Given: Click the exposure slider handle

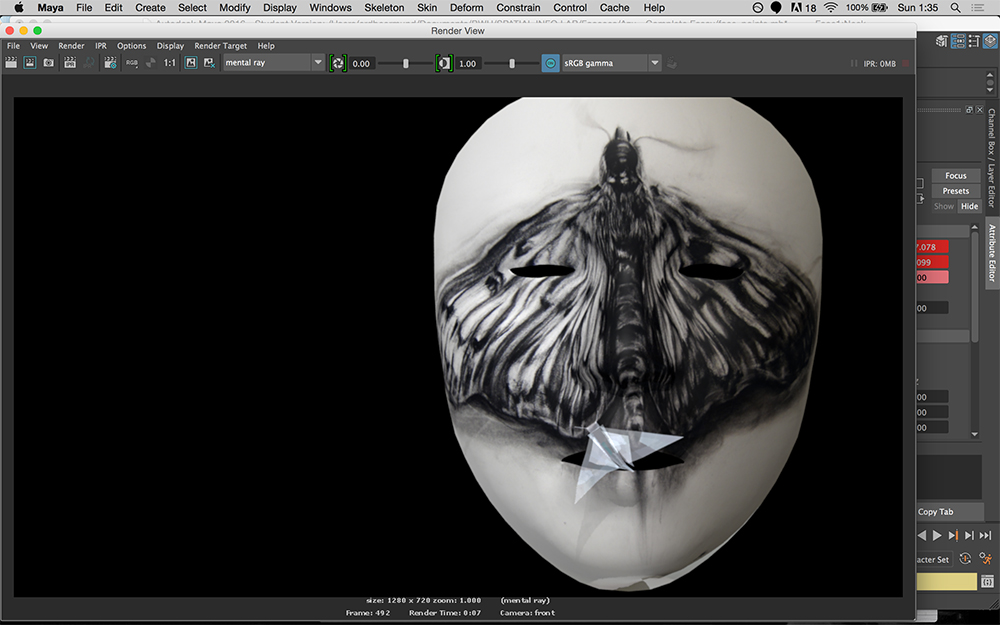Looking at the screenshot, I should pos(405,63).
